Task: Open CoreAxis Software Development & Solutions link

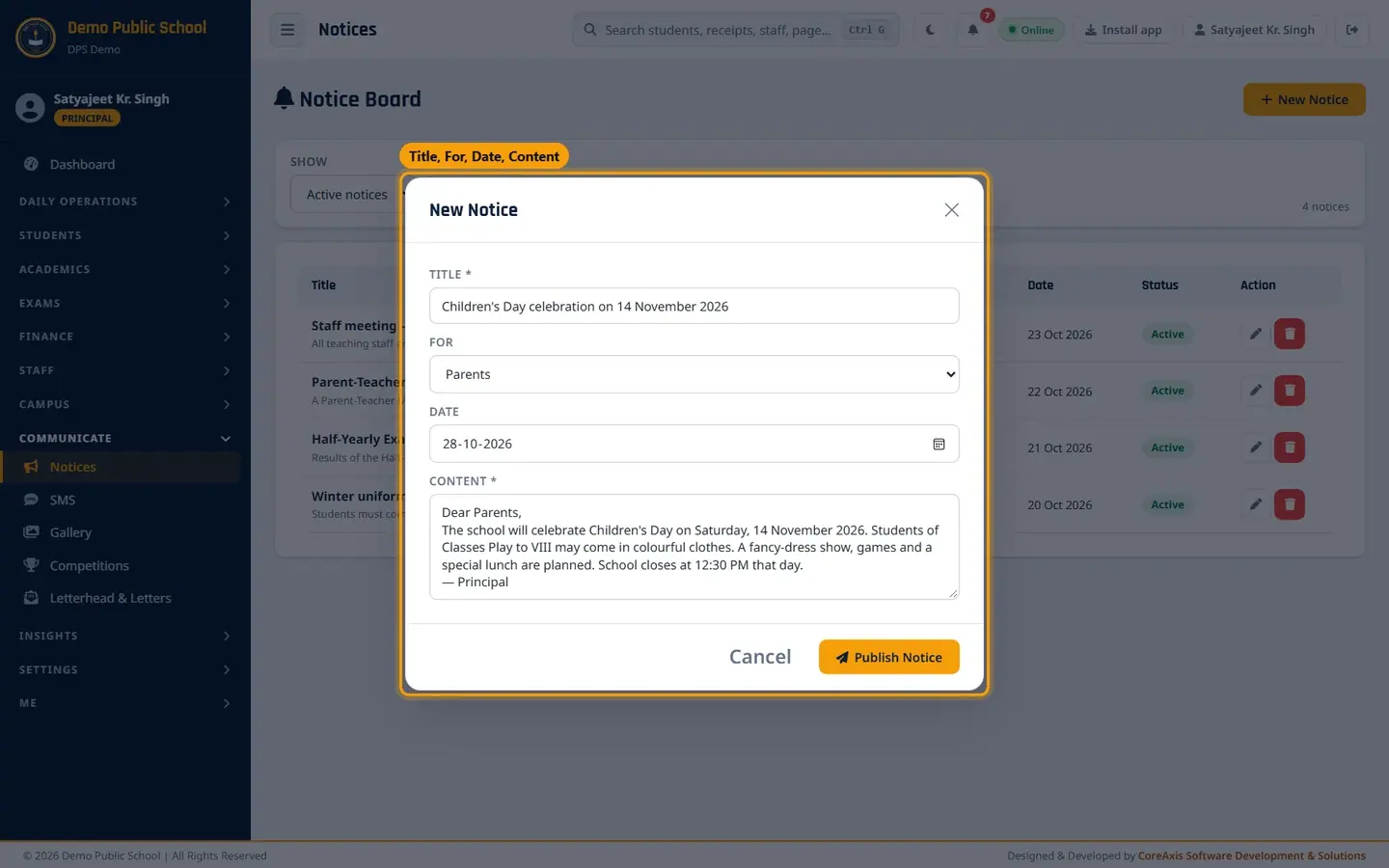Action: pyautogui.click(x=1251, y=855)
